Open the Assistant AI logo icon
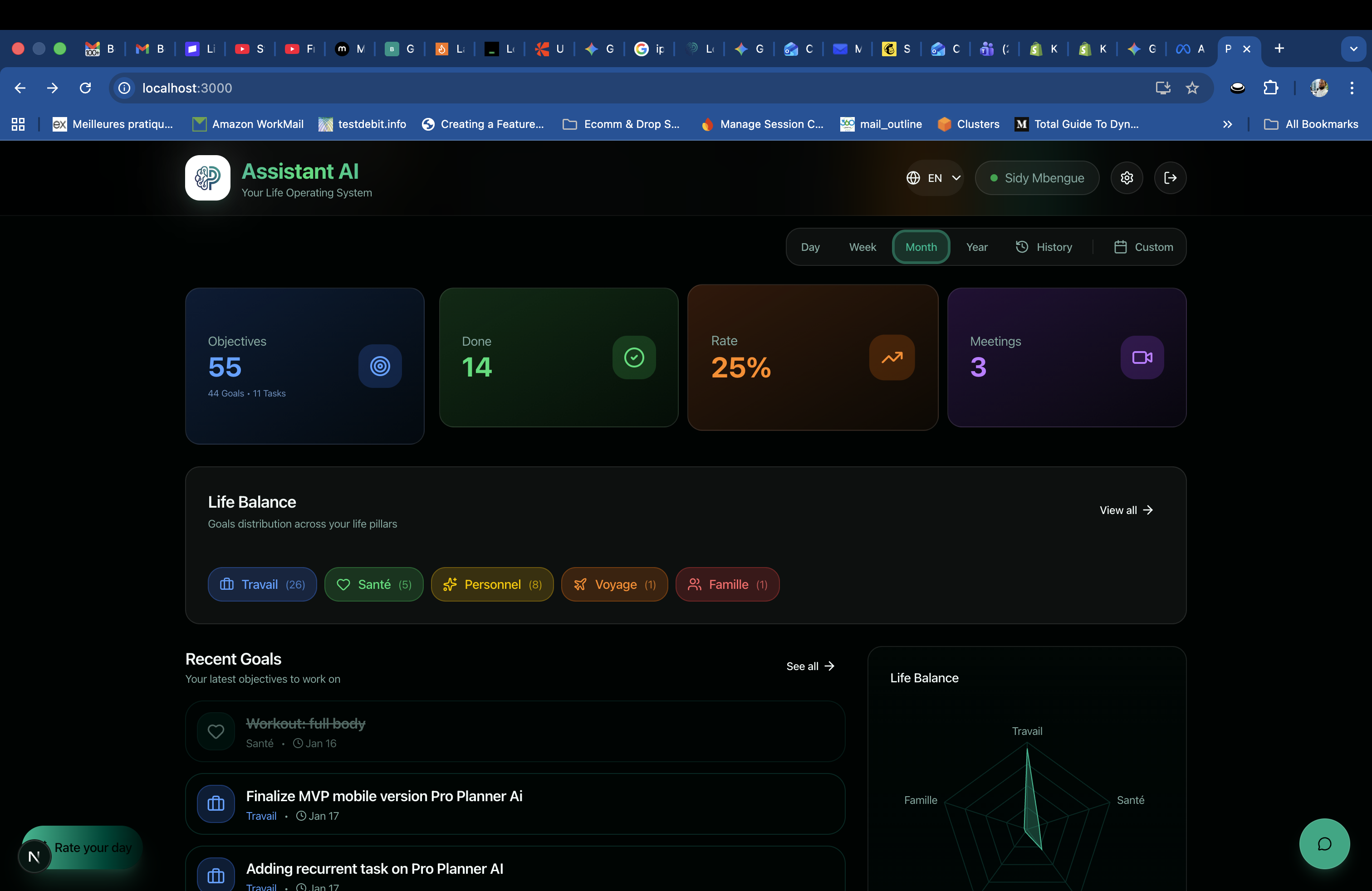The width and height of the screenshot is (1372, 891). pos(207,178)
